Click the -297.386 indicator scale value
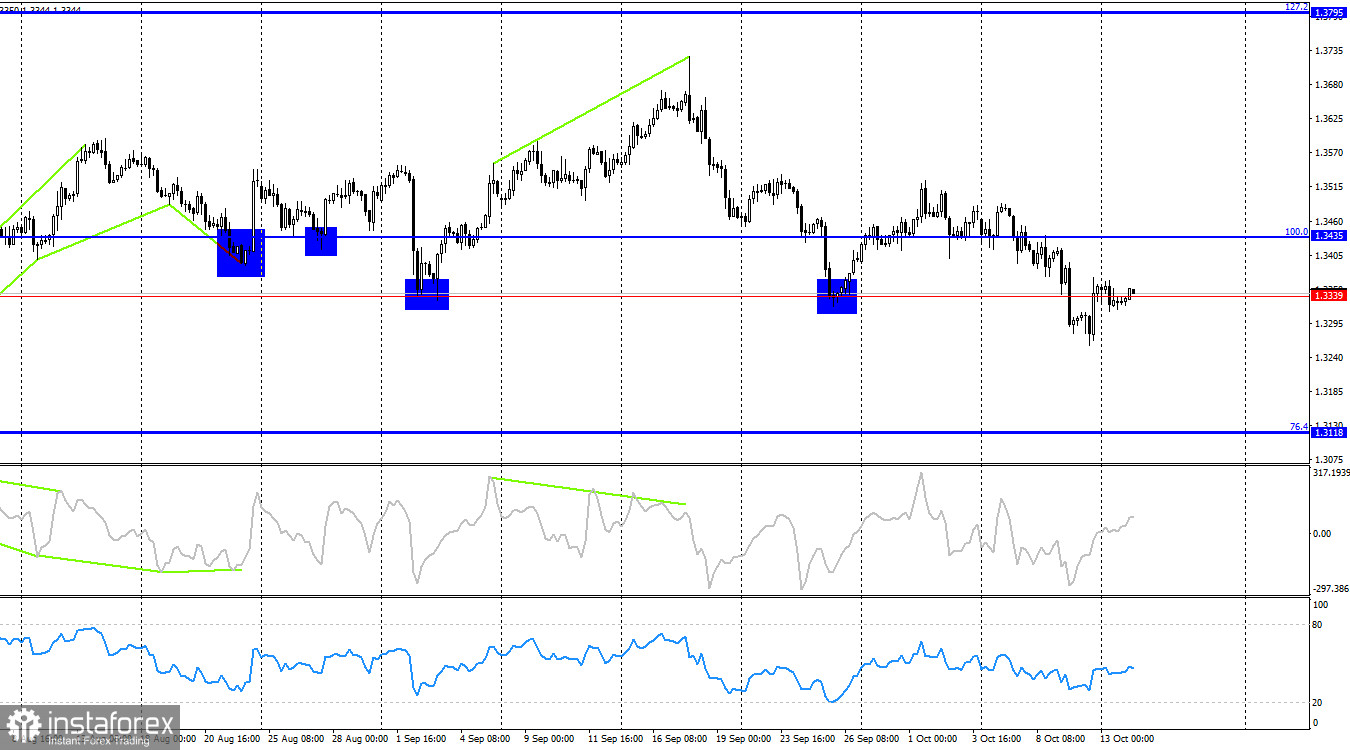This screenshot has width=1350, height=750. coord(1330,590)
